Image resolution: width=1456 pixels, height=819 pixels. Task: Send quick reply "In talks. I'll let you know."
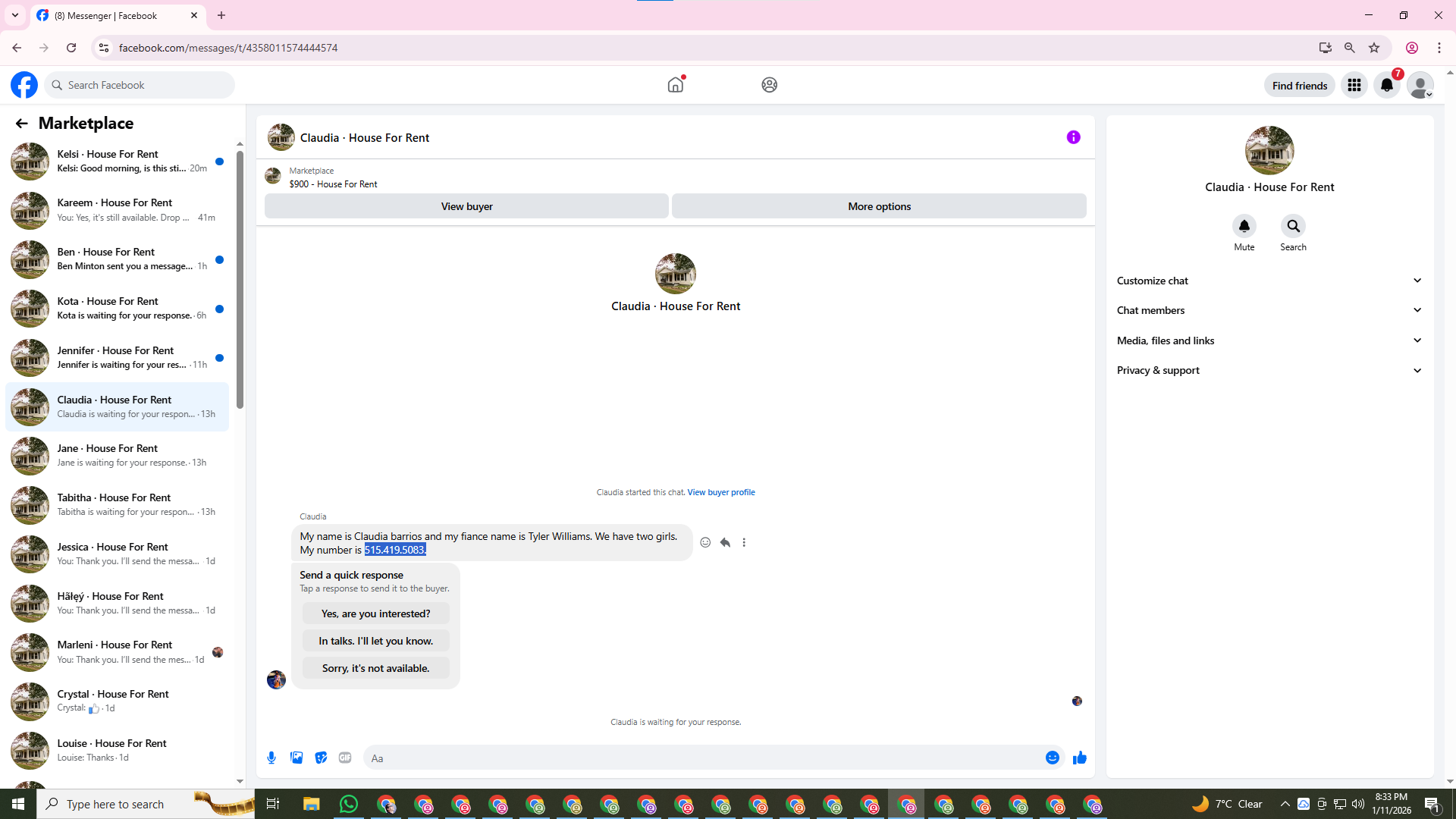click(x=375, y=641)
